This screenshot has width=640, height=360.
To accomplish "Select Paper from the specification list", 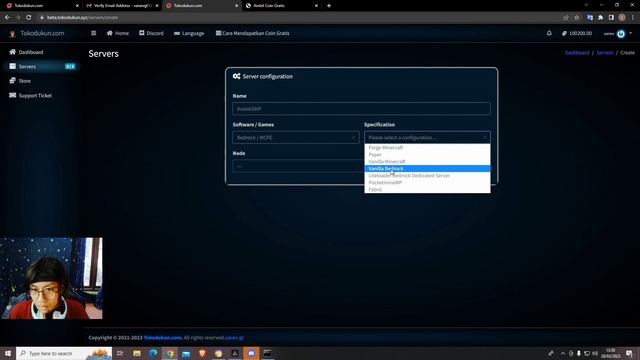I will pos(427,155).
